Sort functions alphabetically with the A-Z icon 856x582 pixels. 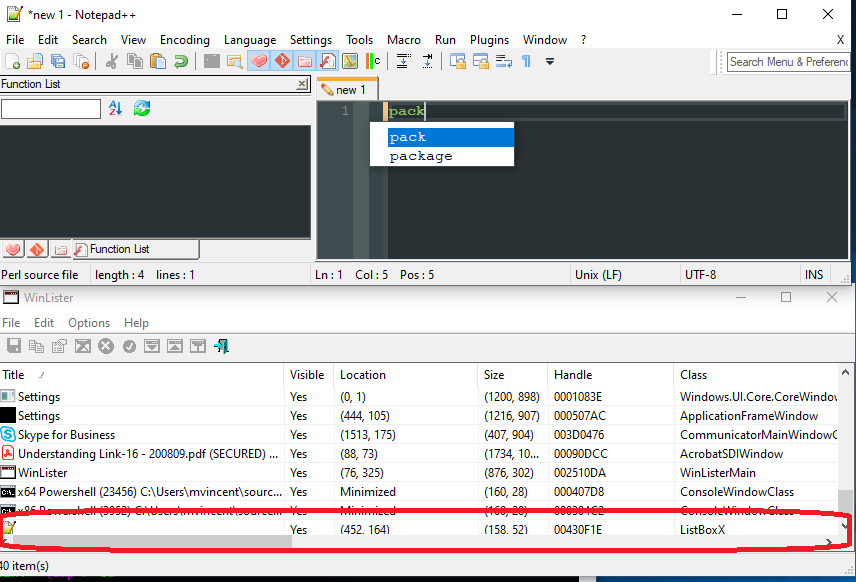pyautogui.click(x=115, y=108)
